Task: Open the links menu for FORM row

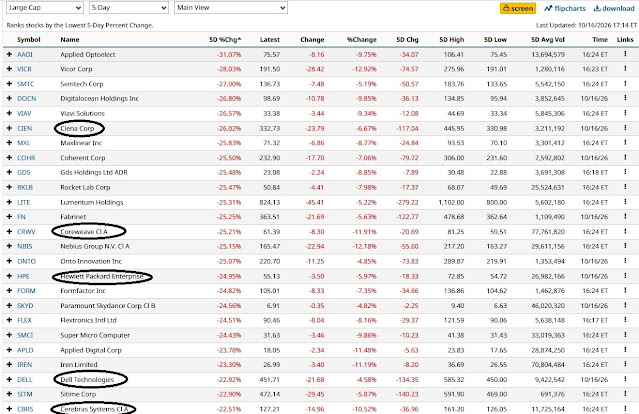Action: point(625,291)
